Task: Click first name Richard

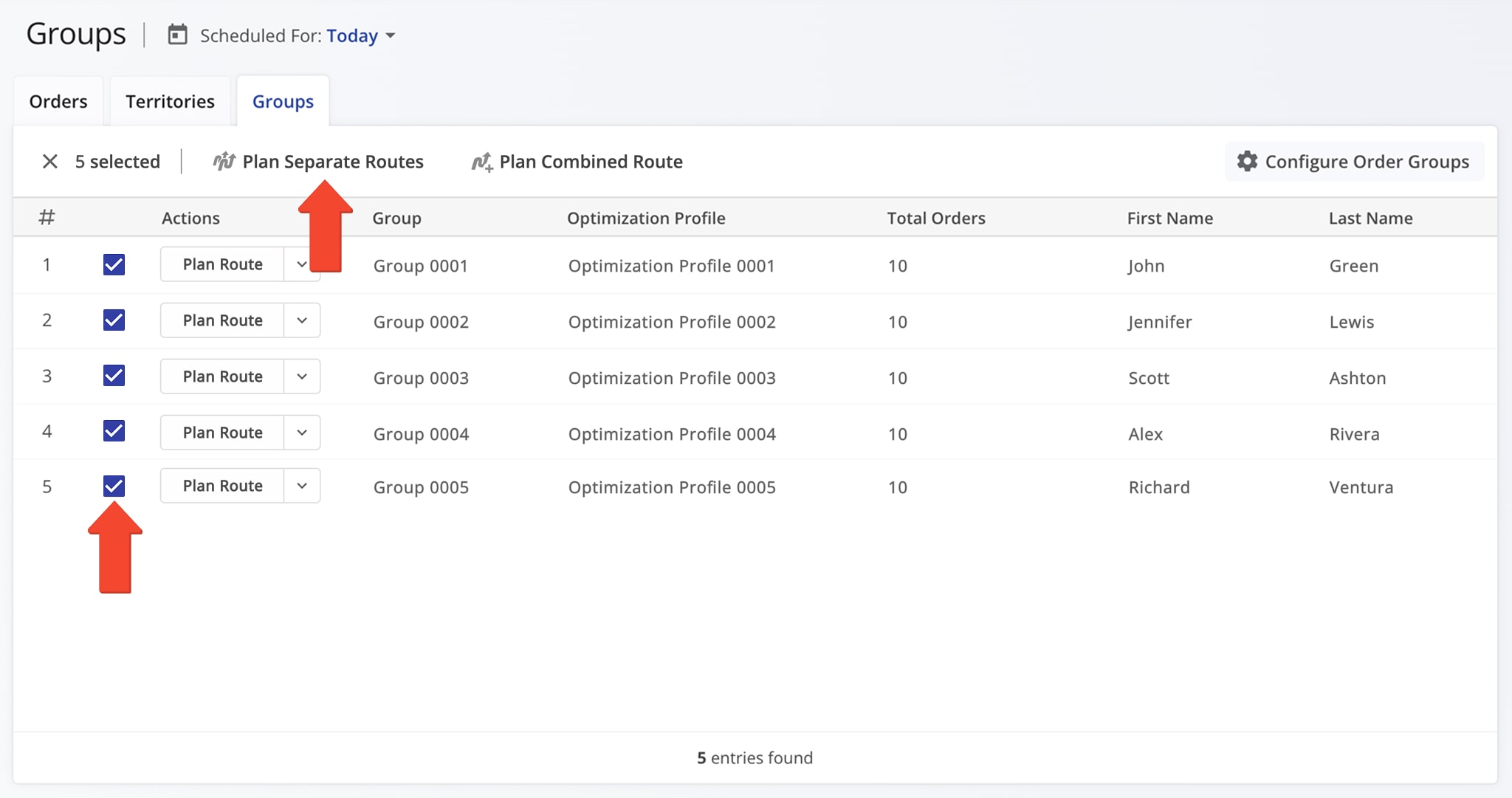Action: coord(1159,487)
